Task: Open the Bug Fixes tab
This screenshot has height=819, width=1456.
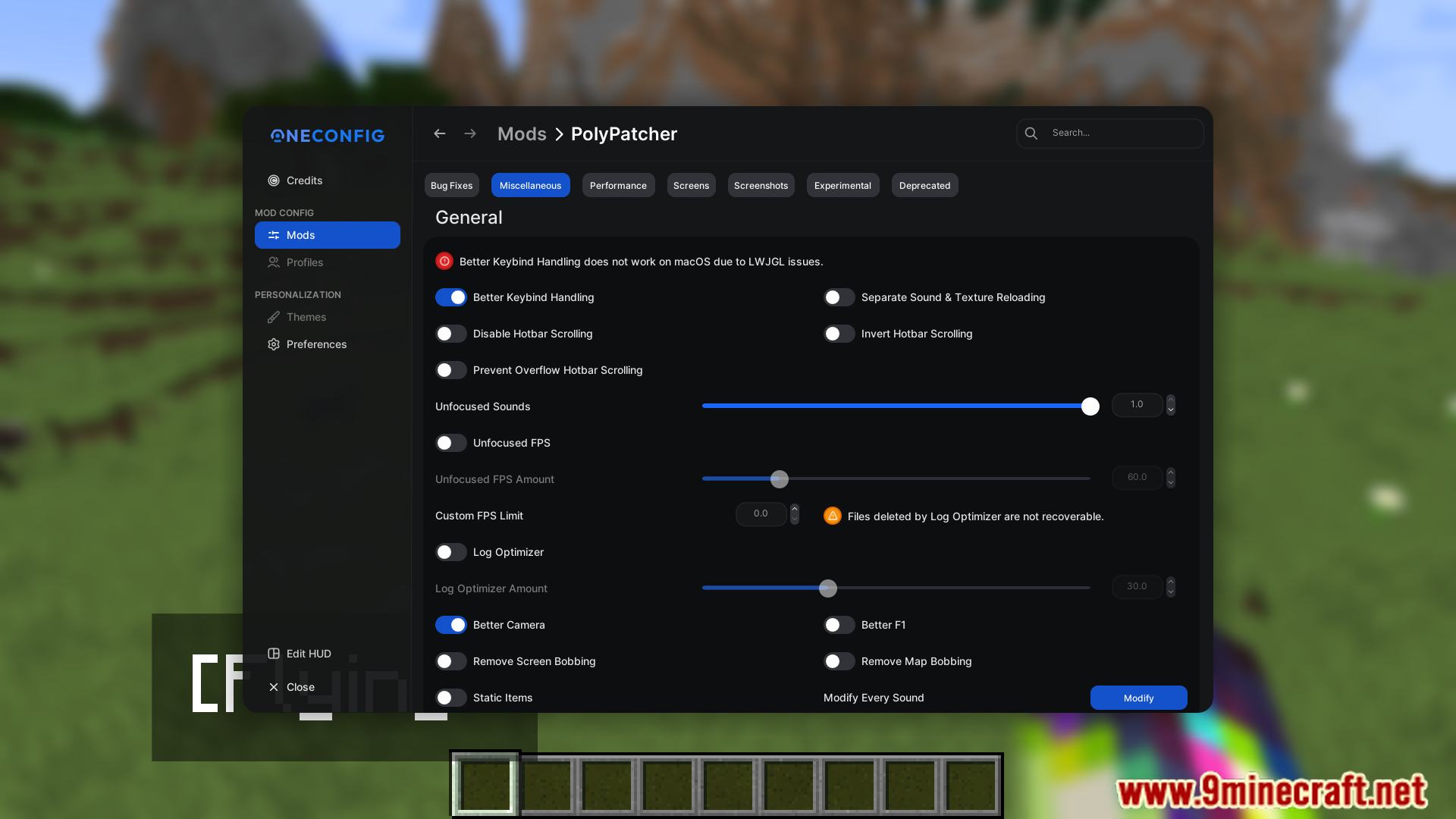Action: (x=452, y=185)
